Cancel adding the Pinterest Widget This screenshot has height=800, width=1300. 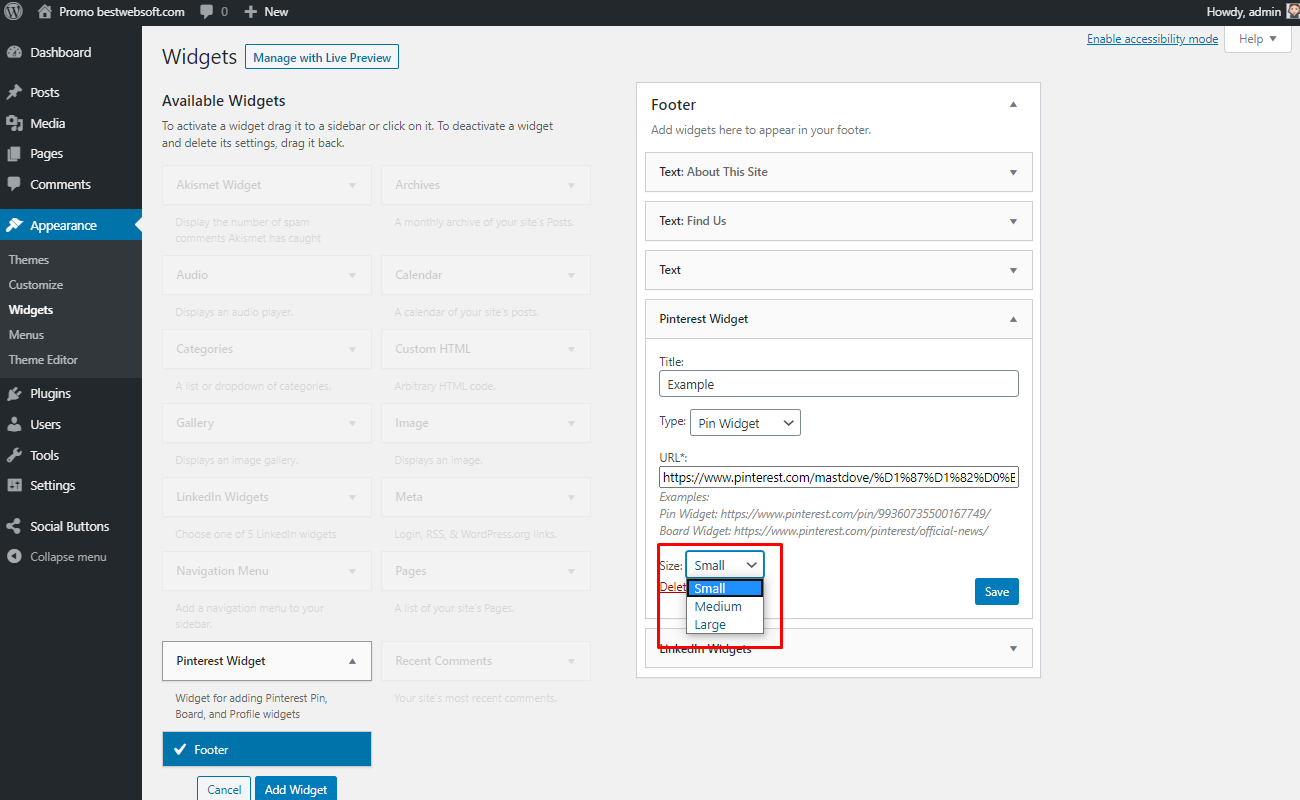(224, 788)
